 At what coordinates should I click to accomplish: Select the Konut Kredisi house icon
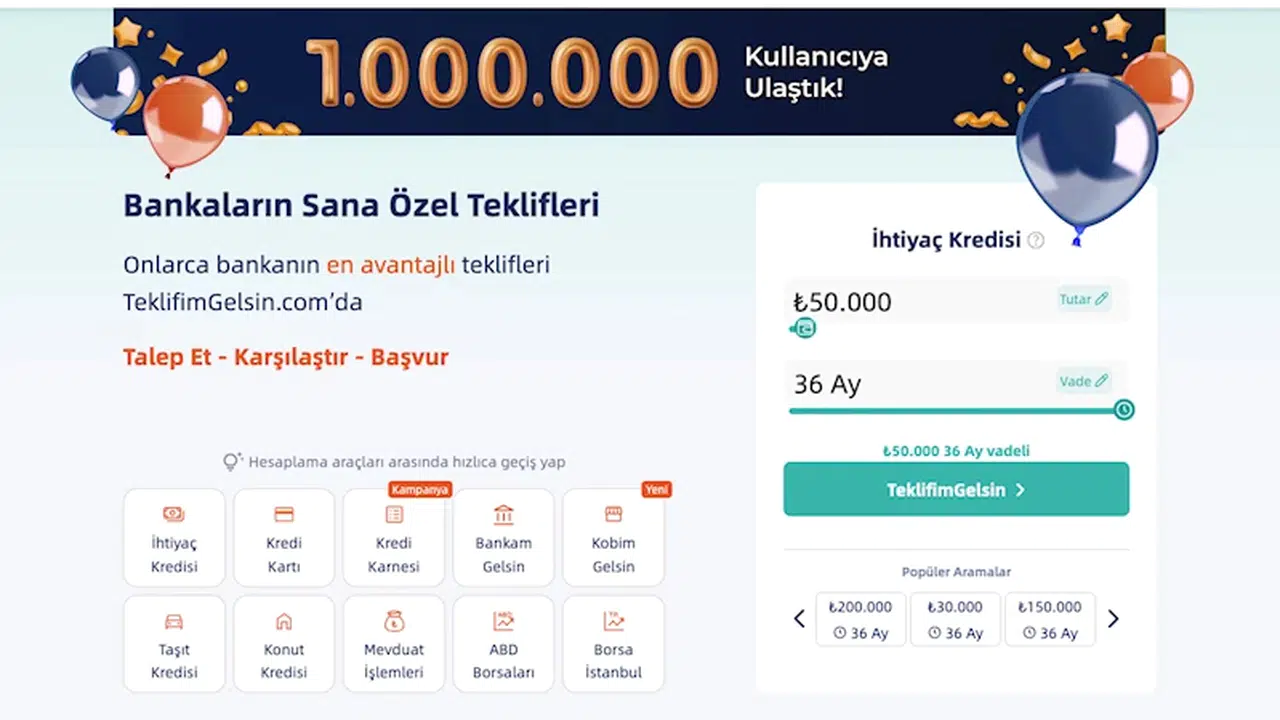284,621
